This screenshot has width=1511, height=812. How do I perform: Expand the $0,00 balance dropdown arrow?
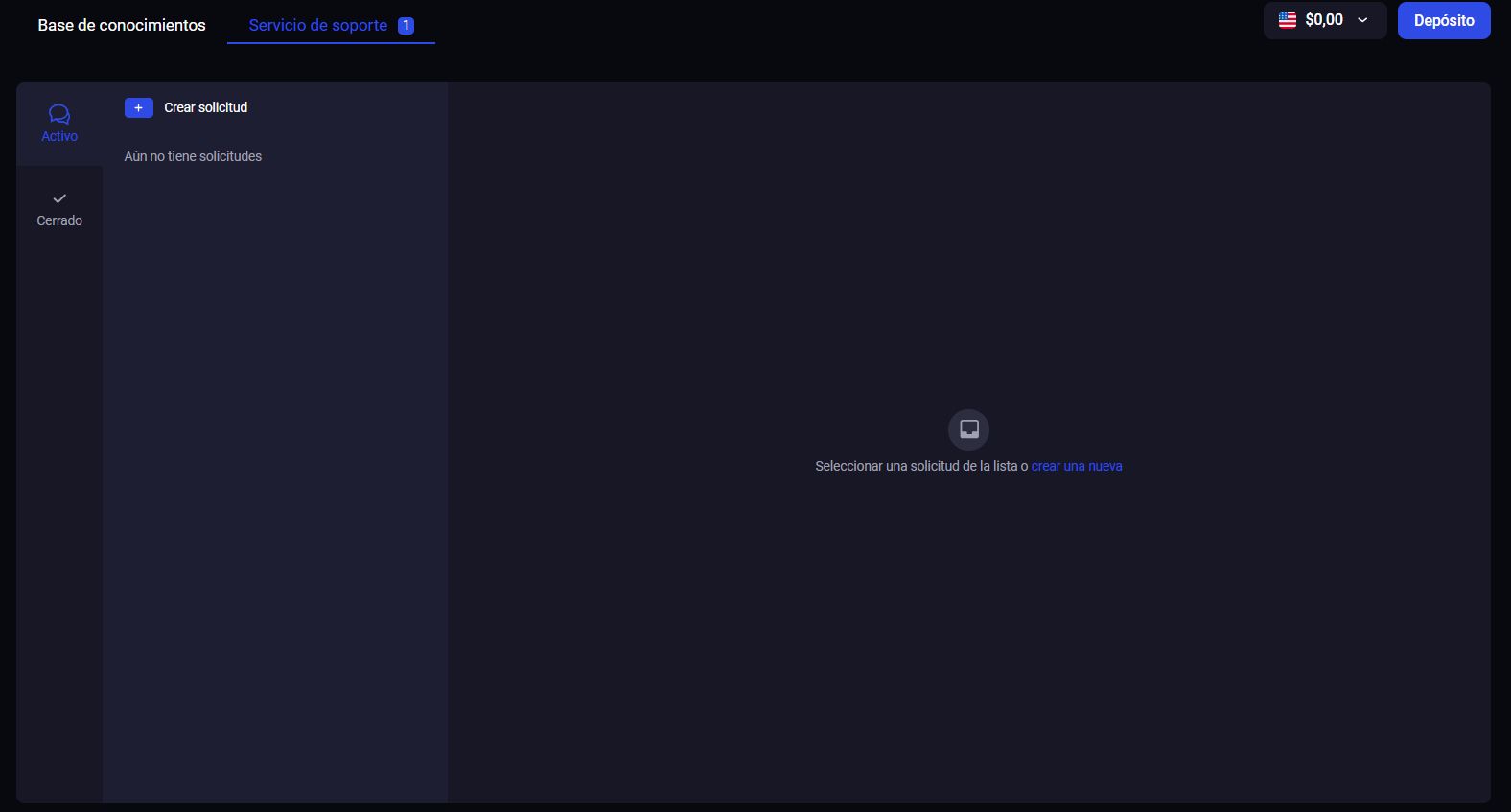pyautogui.click(x=1362, y=20)
